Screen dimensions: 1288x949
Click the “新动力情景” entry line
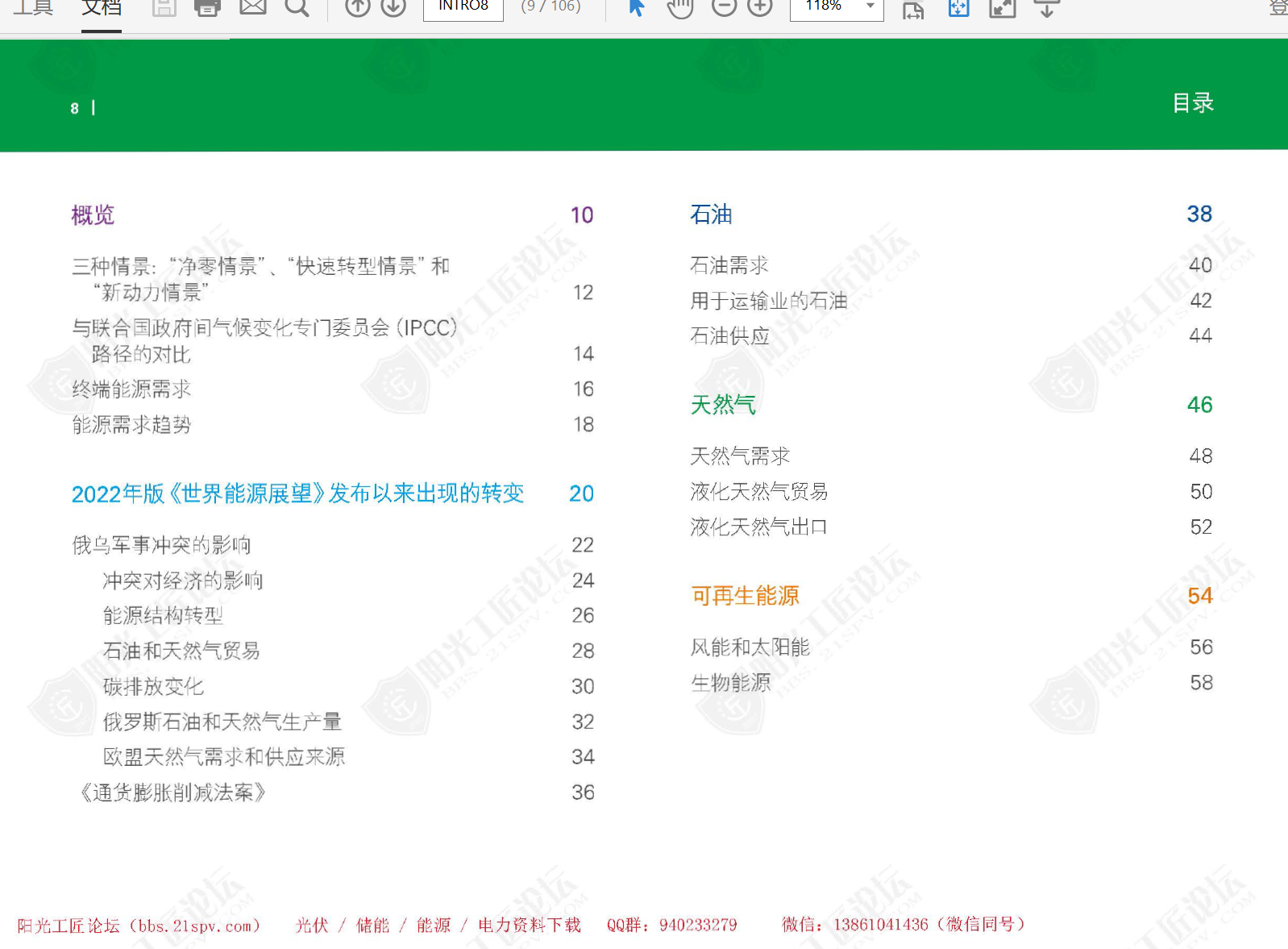tap(151, 293)
